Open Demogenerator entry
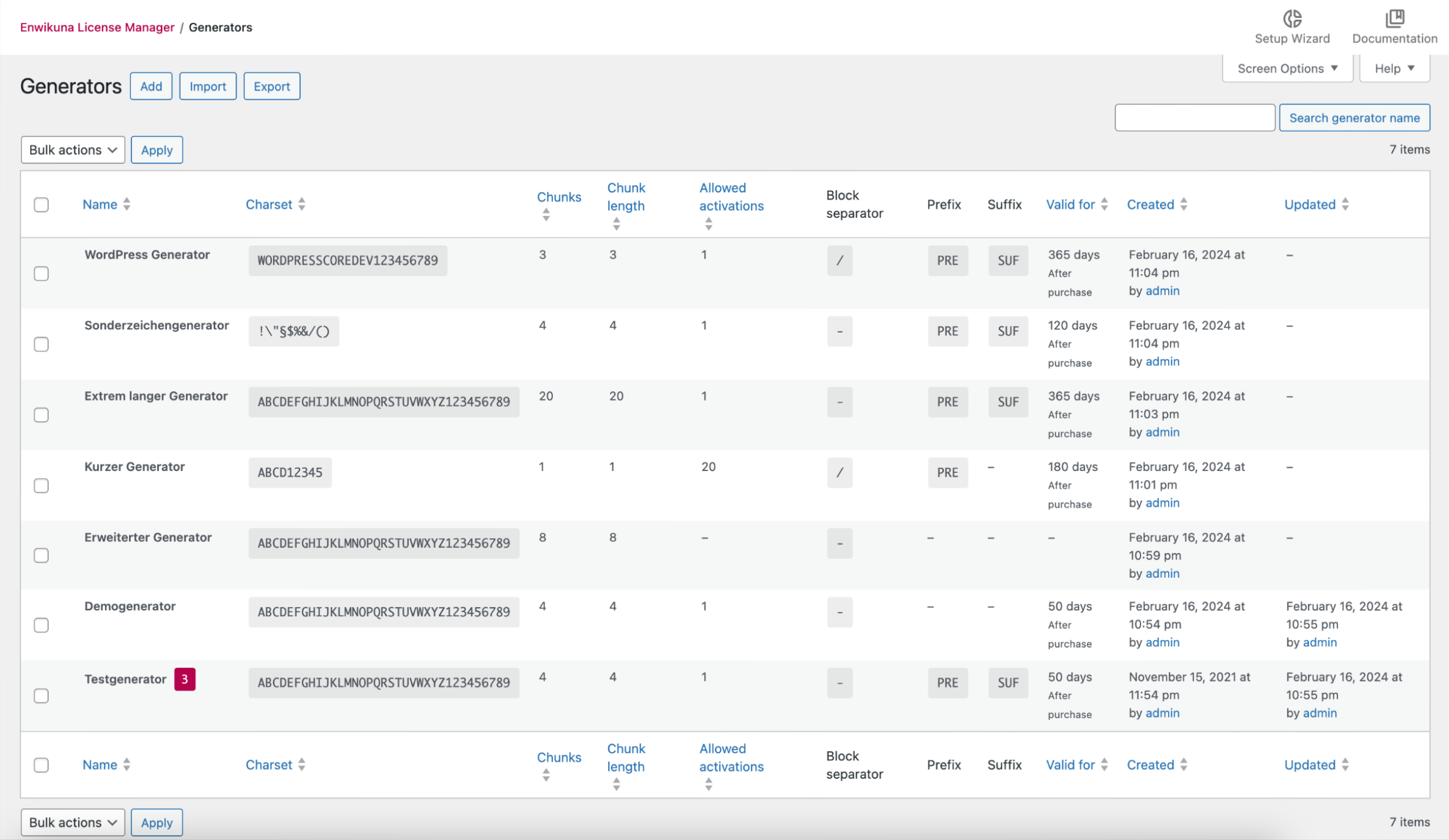This screenshot has height=840, width=1449. (x=130, y=606)
